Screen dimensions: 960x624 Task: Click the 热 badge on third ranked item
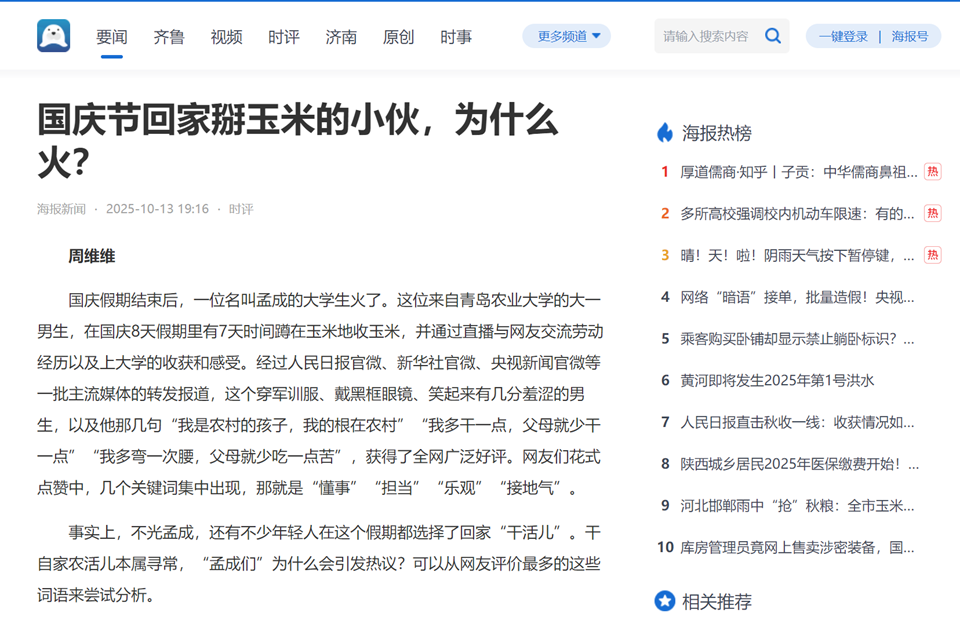(x=932, y=255)
